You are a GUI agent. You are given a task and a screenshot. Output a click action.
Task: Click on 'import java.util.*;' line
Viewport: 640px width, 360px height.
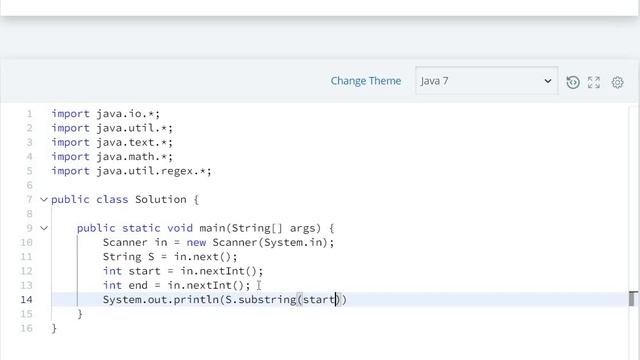[x=112, y=128]
